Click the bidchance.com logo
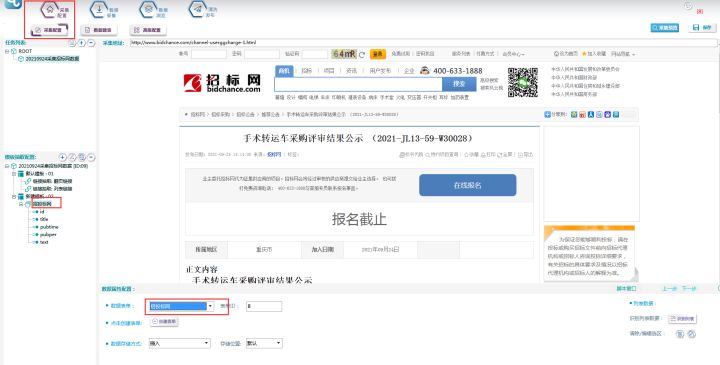Image resolution: width=720 pixels, height=365 pixels. pos(222,83)
